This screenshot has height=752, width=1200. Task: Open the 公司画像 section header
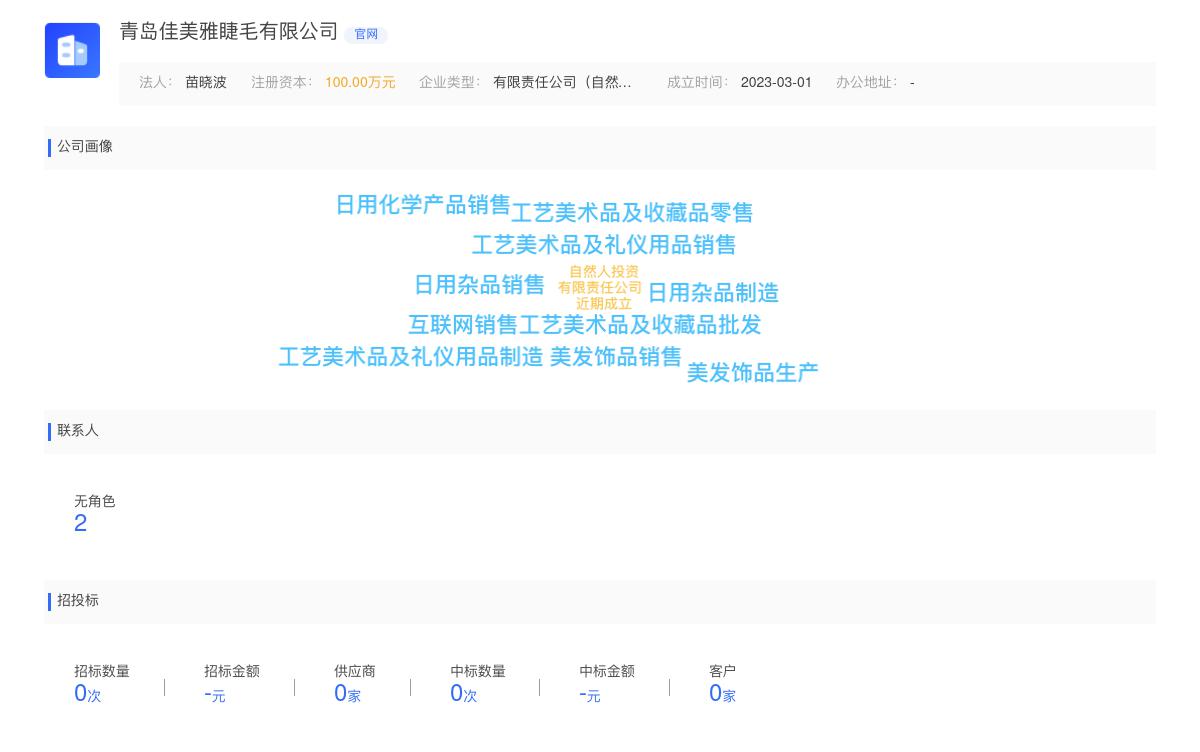(85, 147)
